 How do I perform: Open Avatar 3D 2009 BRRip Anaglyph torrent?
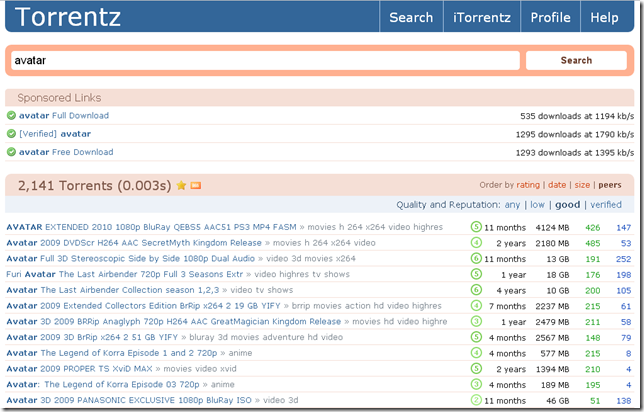[x=174, y=321]
